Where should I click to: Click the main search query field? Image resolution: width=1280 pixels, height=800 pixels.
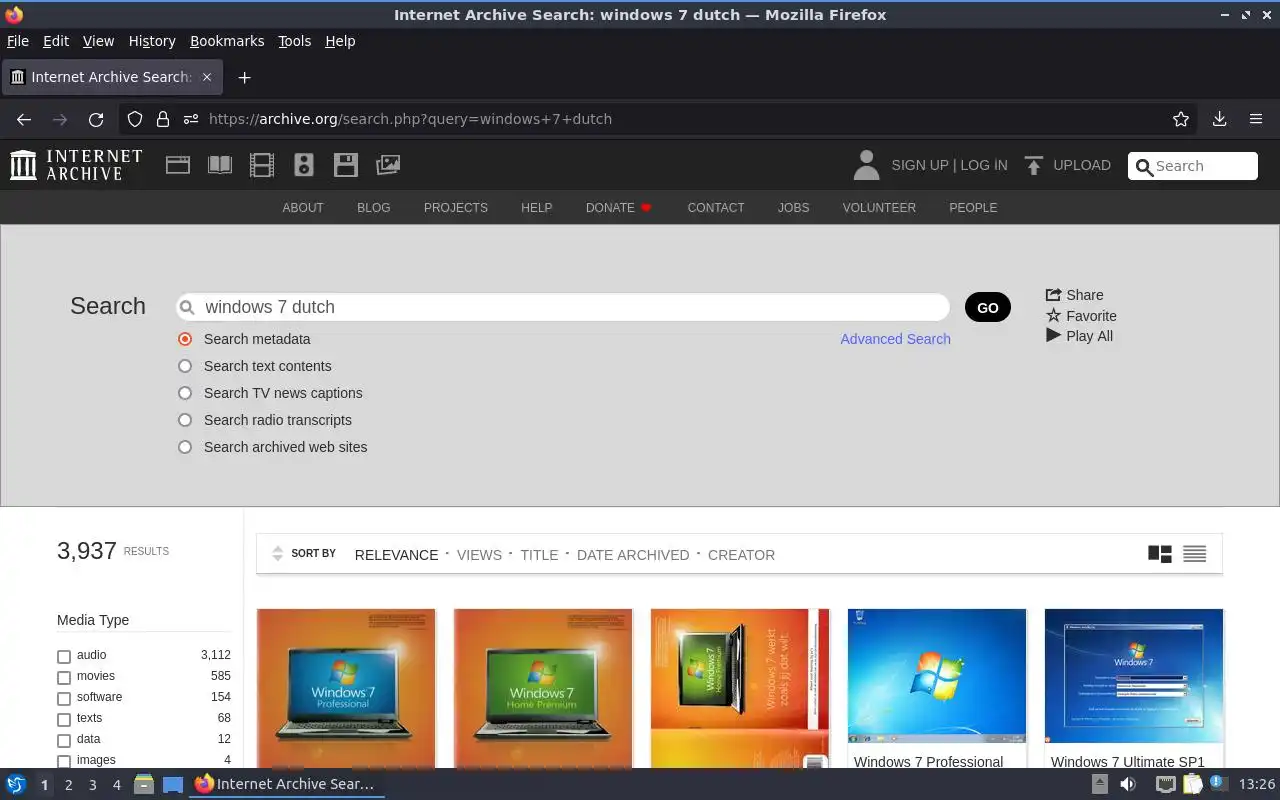coord(563,307)
